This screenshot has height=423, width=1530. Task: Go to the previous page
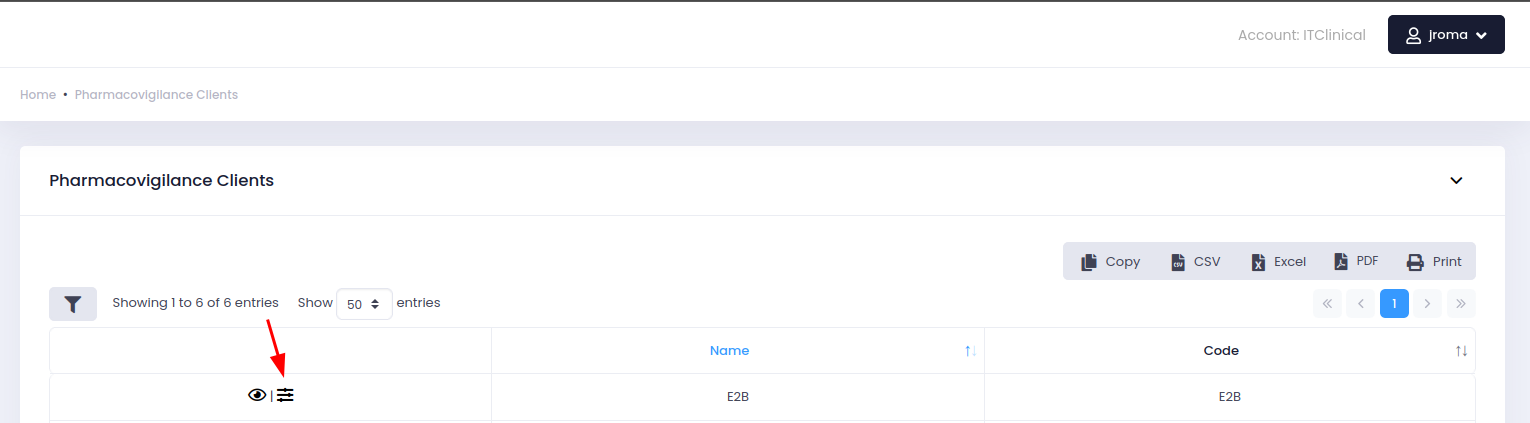(1361, 303)
